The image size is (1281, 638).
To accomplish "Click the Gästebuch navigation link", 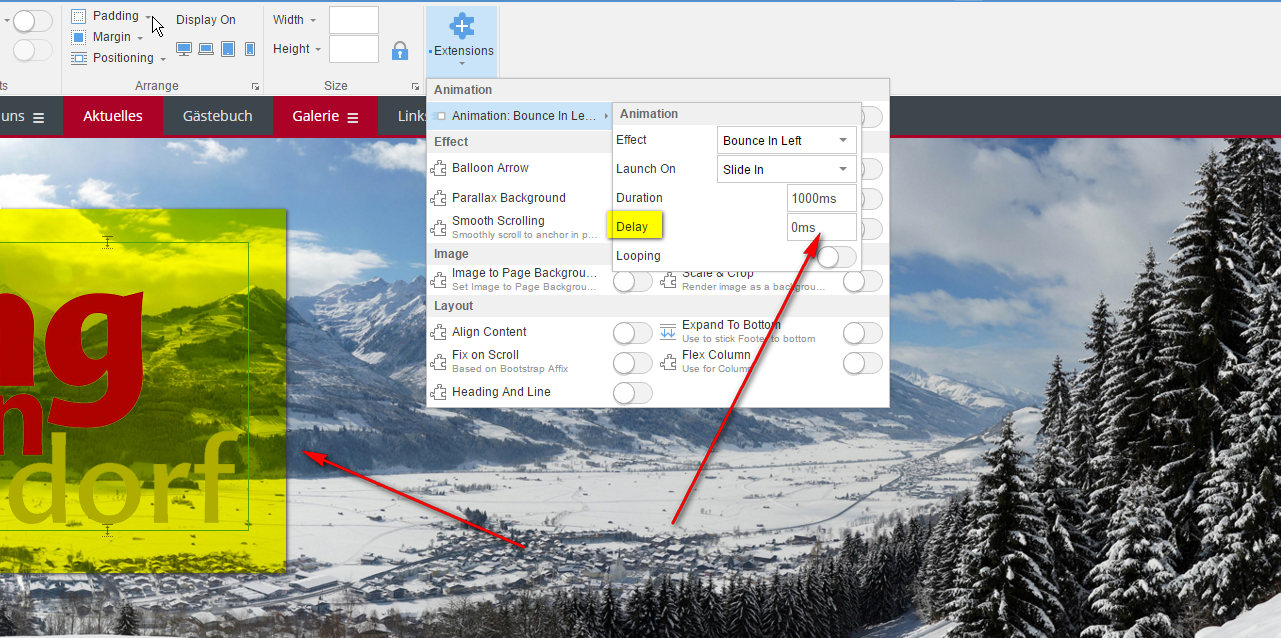I will pos(217,117).
